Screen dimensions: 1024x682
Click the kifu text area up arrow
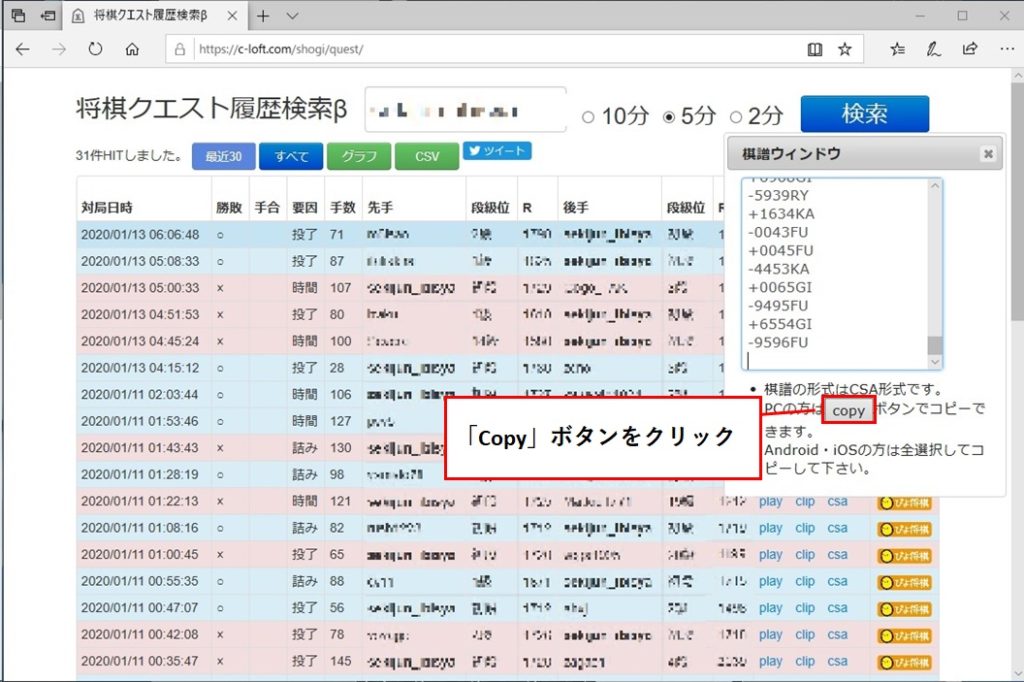(935, 186)
